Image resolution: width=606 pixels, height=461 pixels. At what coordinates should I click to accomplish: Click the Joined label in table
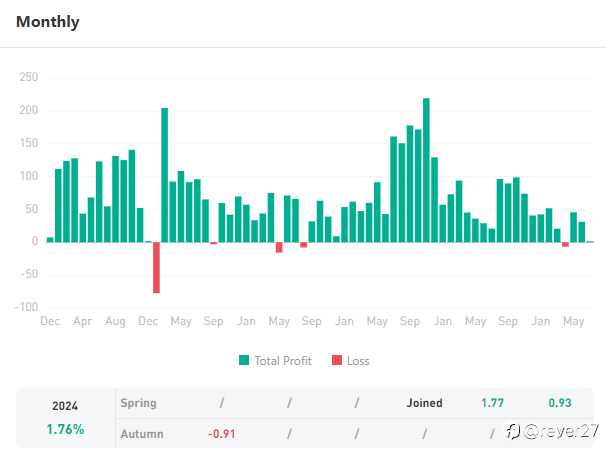[424, 403]
